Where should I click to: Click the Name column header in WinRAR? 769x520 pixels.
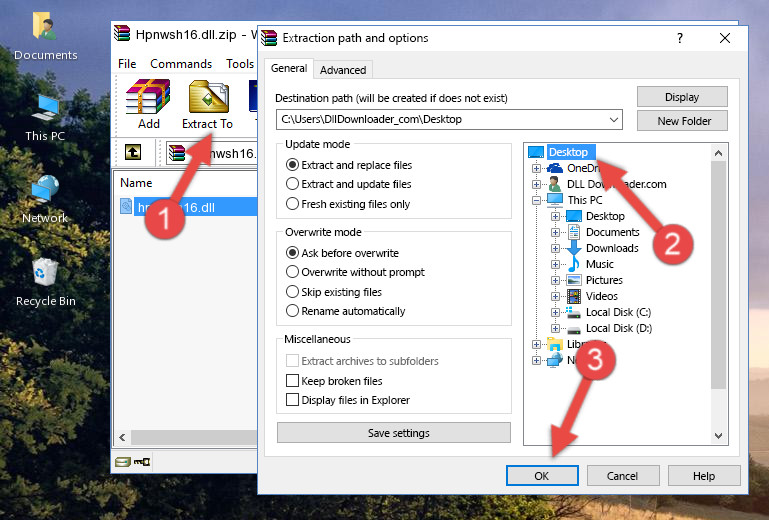pyautogui.click(x=136, y=183)
